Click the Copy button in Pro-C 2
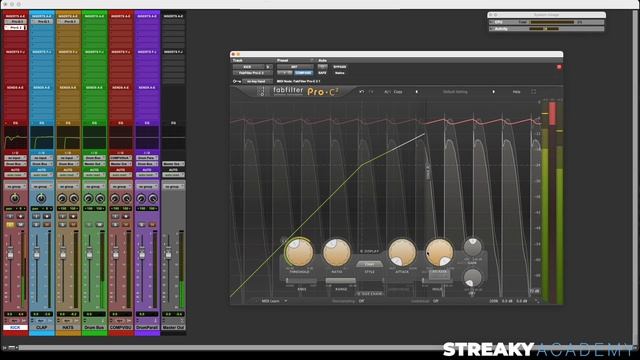 (398, 92)
